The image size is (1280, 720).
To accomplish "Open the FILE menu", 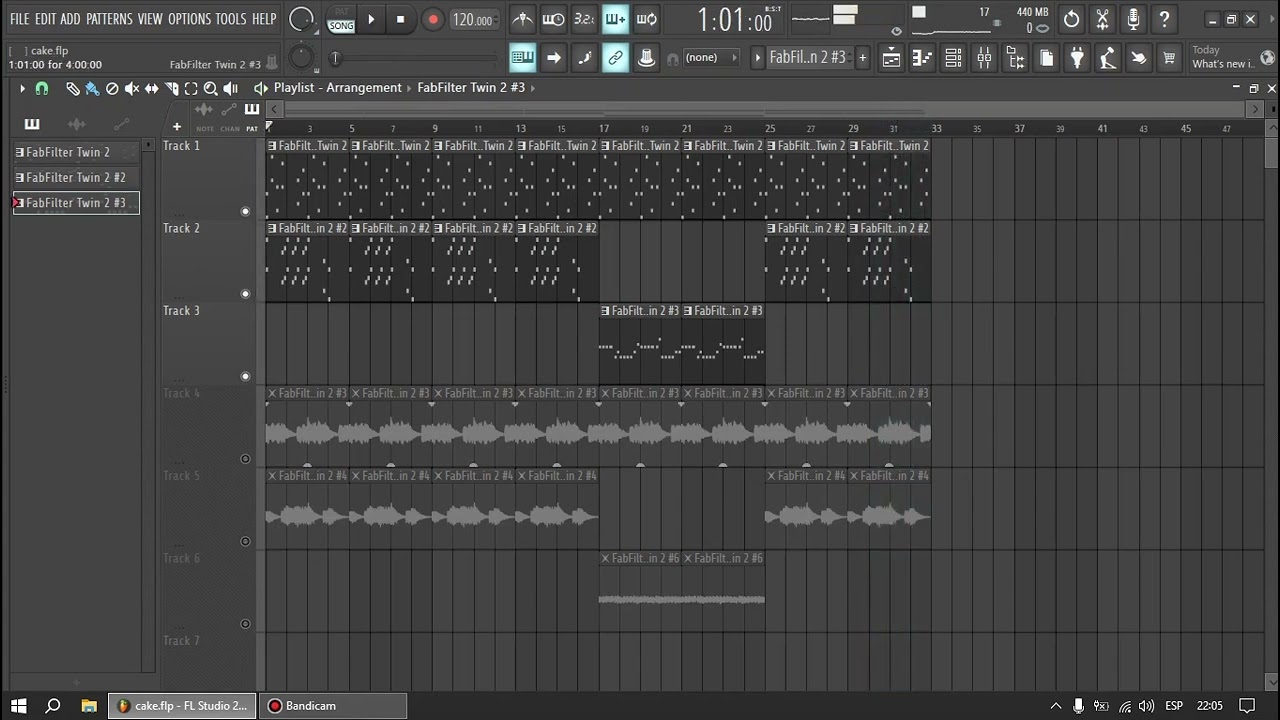I will [x=19, y=19].
